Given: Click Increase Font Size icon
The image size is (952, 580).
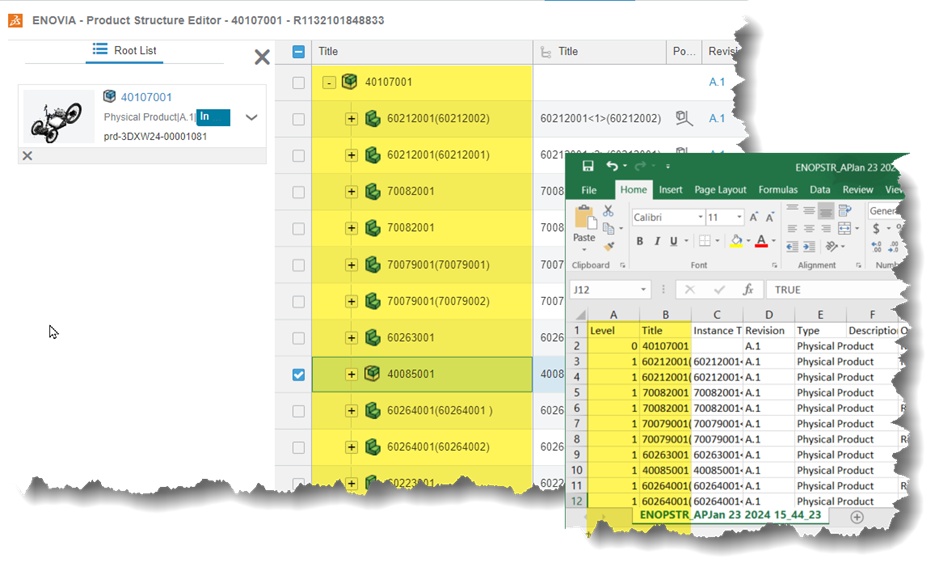Looking at the screenshot, I should pos(753,217).
